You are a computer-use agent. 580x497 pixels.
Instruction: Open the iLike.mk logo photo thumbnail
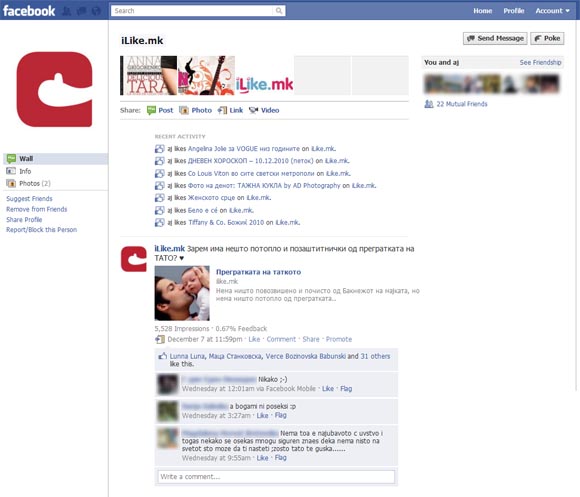[x=264, y=75]
